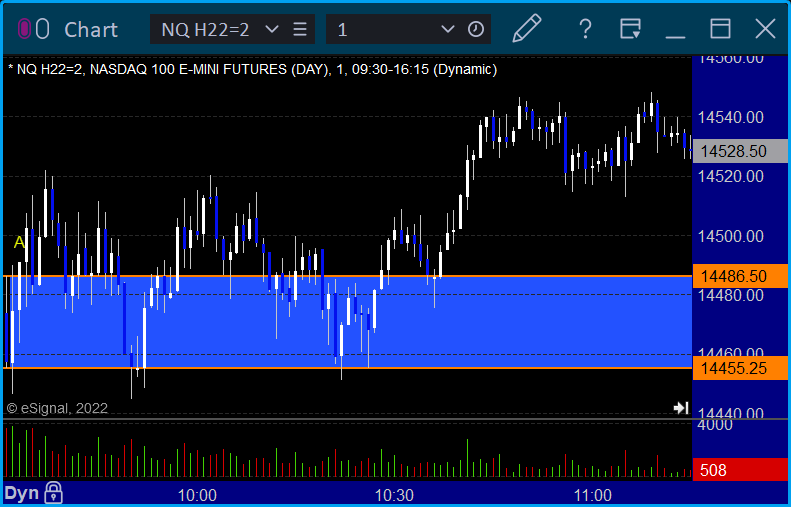Viewport: 791px width, 507px height.
Task: Click the 14500.00 price axis label
Action: point(730,236)
